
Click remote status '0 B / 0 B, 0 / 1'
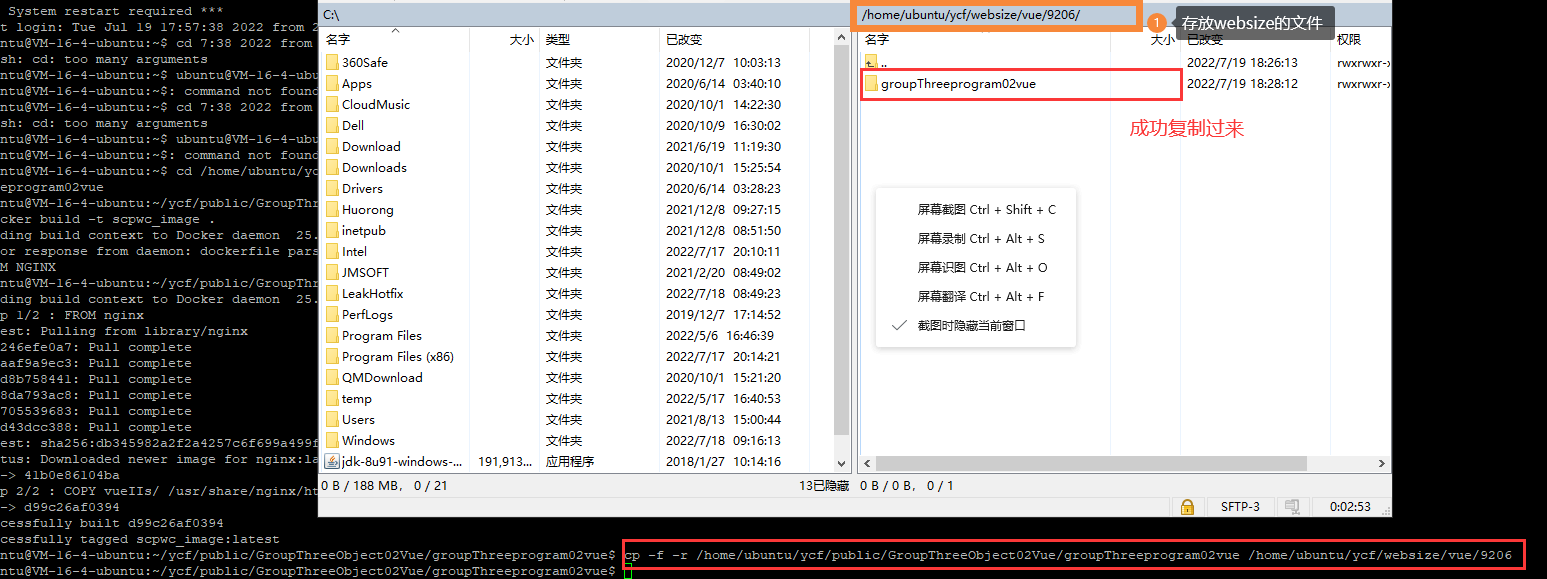pyautogui.click(x=907, y=485)
